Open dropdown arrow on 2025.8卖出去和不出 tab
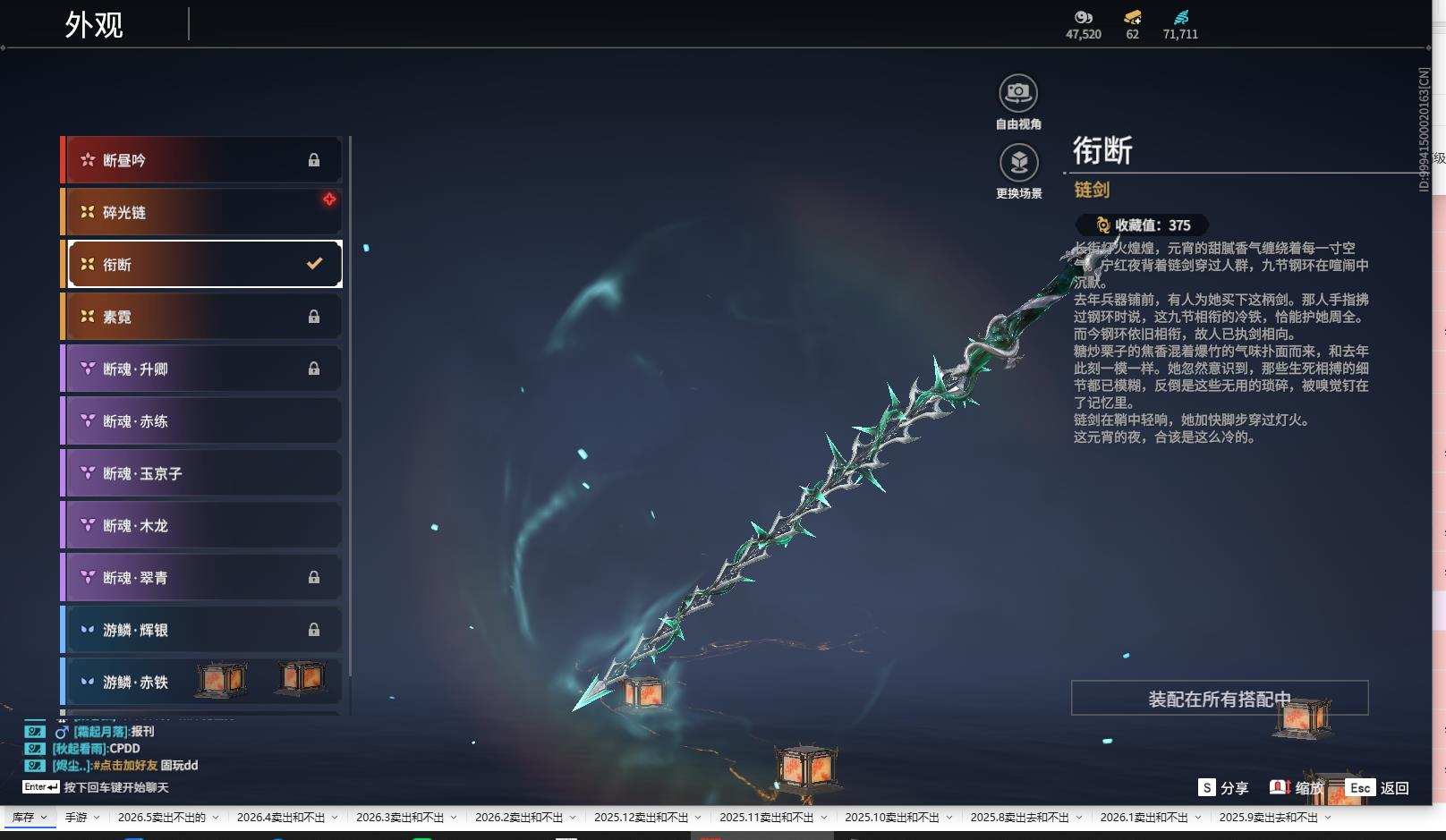The width and height of the screenshot is (1446, 840). (1079, 818)
